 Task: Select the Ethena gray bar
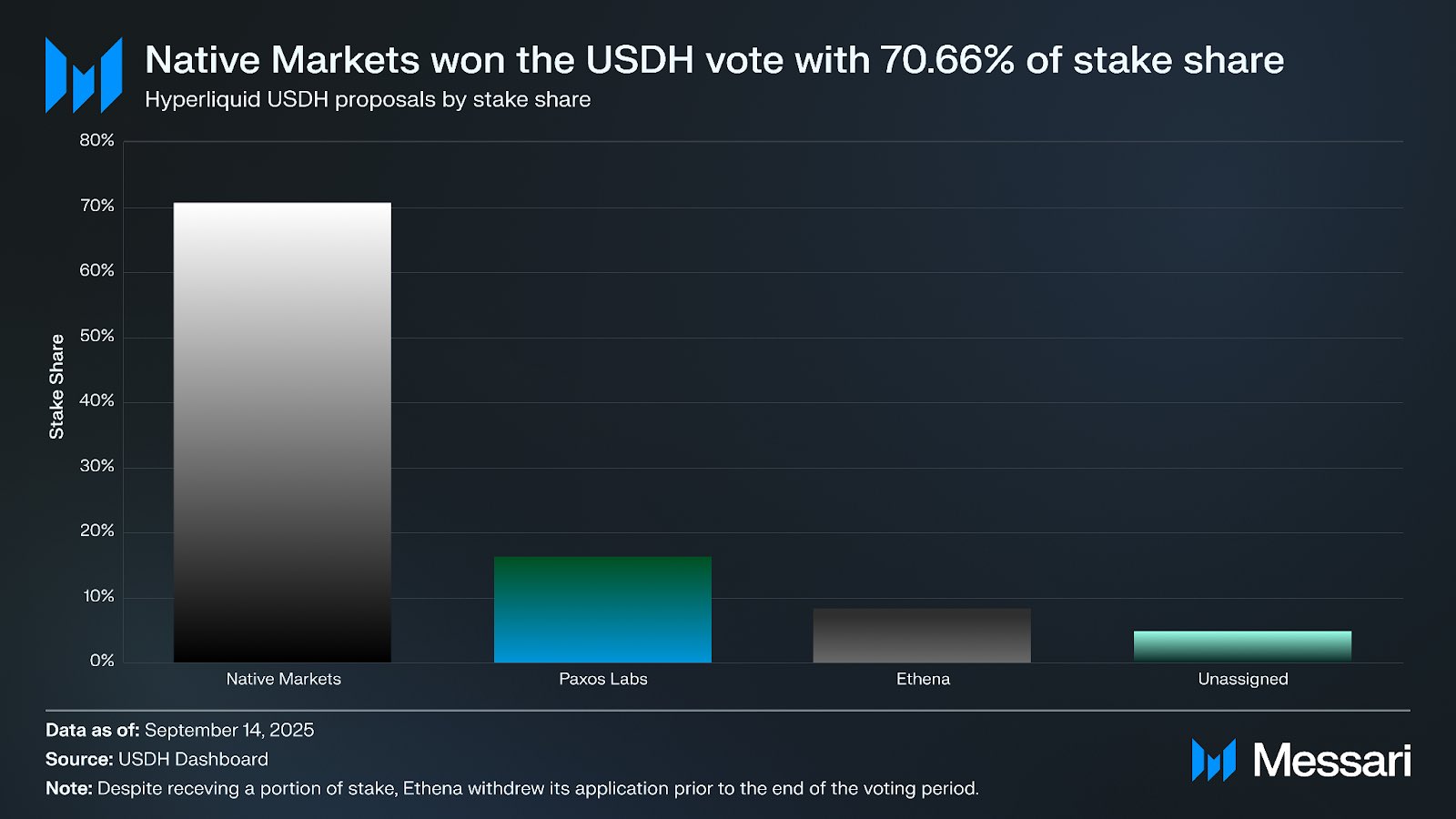[x=922, y=635]
